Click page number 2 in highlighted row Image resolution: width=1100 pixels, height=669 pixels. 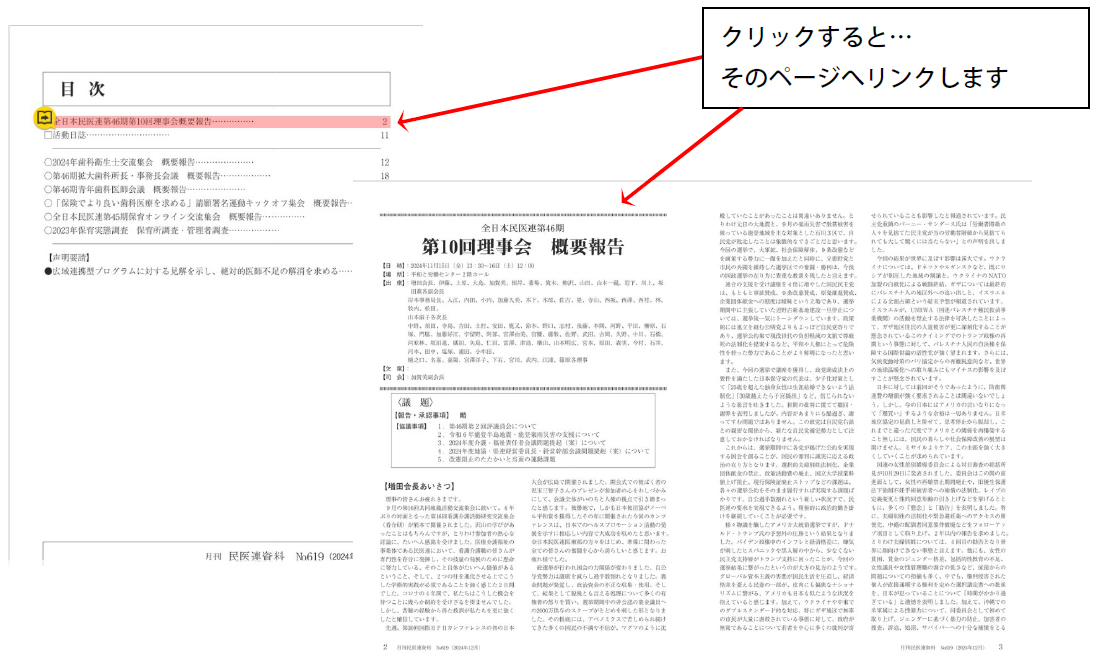[384, 121]
